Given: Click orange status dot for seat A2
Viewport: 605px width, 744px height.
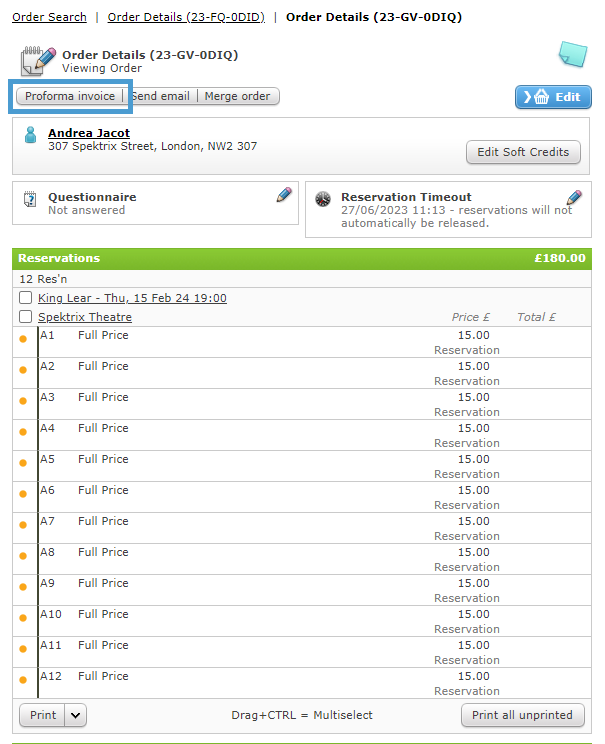Looking at the screenshot, I should tap(23, 370).
